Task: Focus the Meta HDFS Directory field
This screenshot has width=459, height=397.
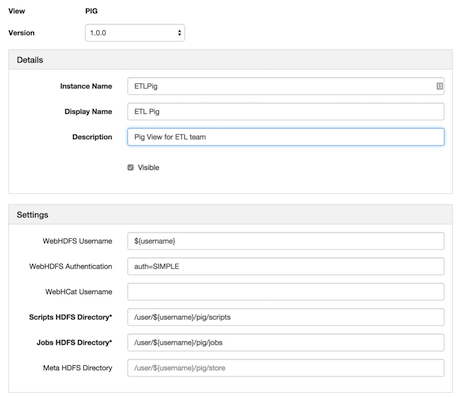Action: (x=286, y=368)
